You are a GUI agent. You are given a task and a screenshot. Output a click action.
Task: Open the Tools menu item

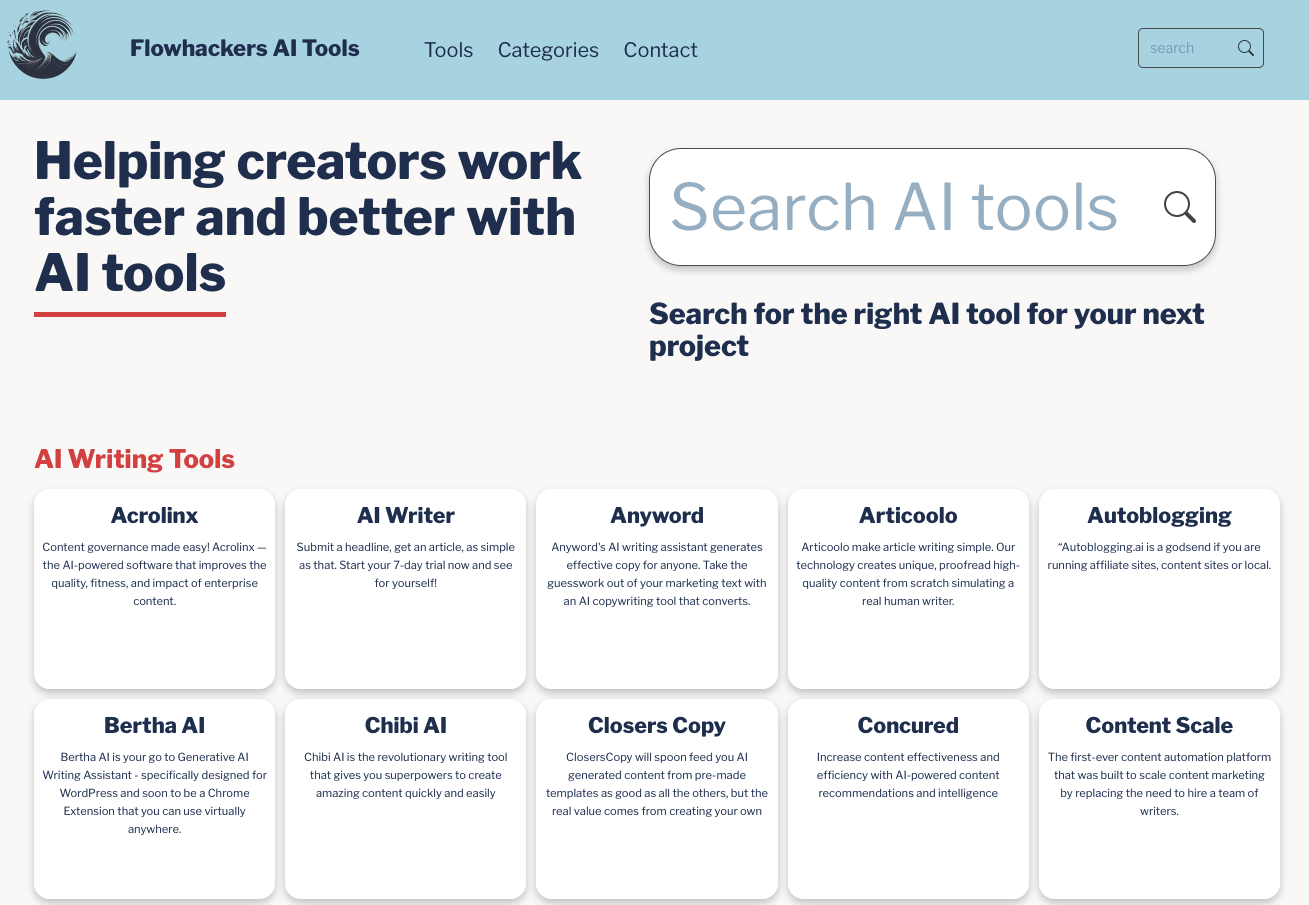click(448, 50)
